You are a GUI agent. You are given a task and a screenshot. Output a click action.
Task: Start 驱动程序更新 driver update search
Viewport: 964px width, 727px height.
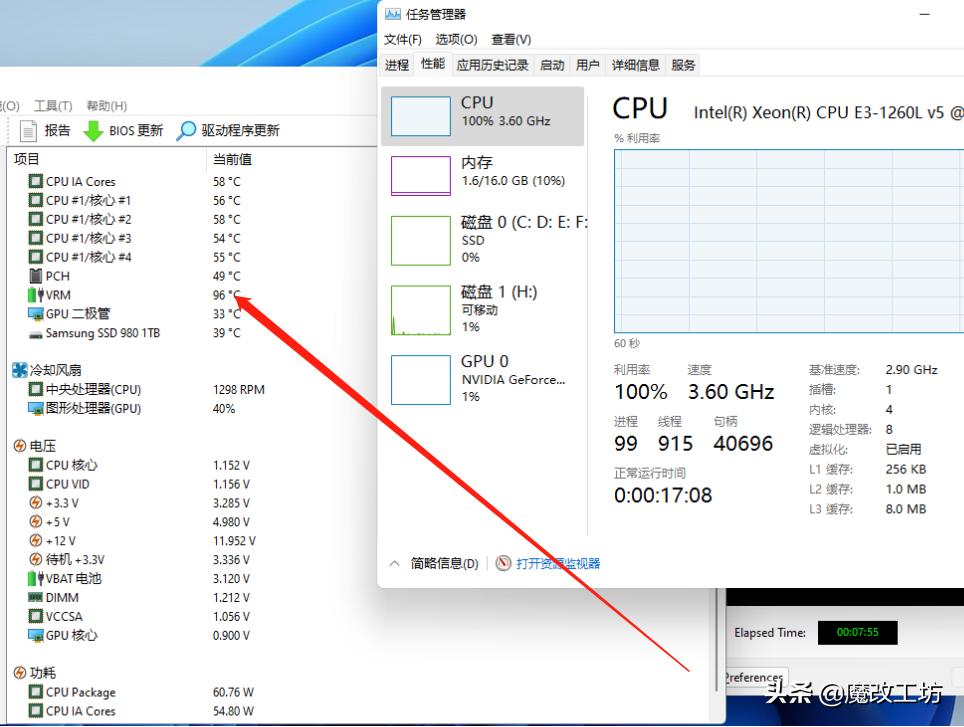tap(230, 130)
